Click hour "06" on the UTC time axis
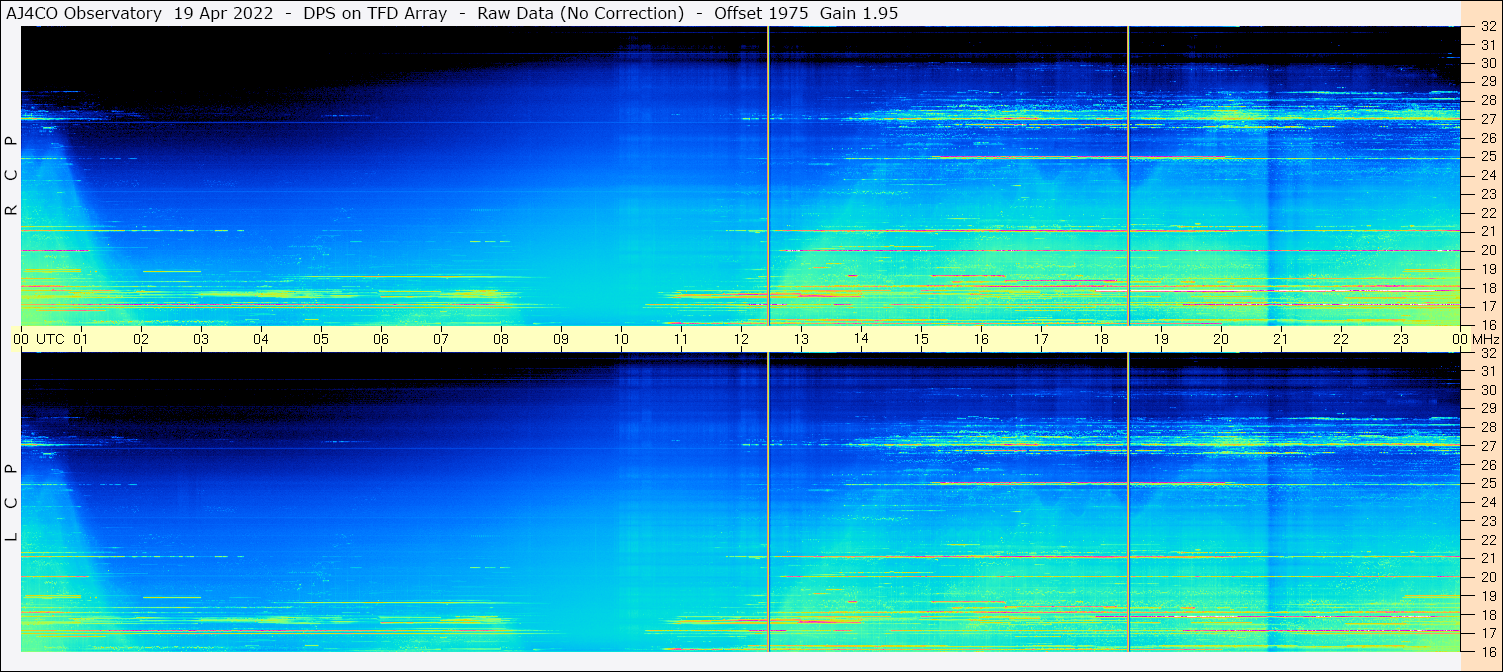Screen dimensions: 1503x672 tap(381, 339)
